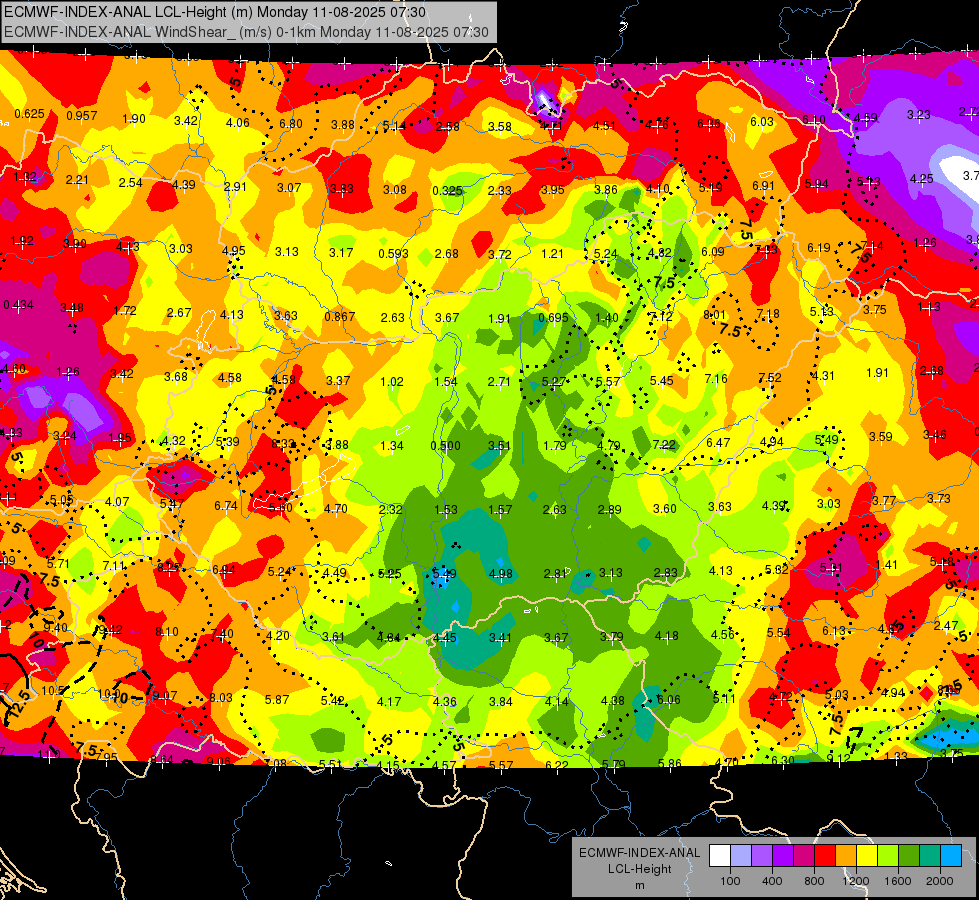Click the grid value "0.593"
The image size is (979, 900).
tap(393, 254)
